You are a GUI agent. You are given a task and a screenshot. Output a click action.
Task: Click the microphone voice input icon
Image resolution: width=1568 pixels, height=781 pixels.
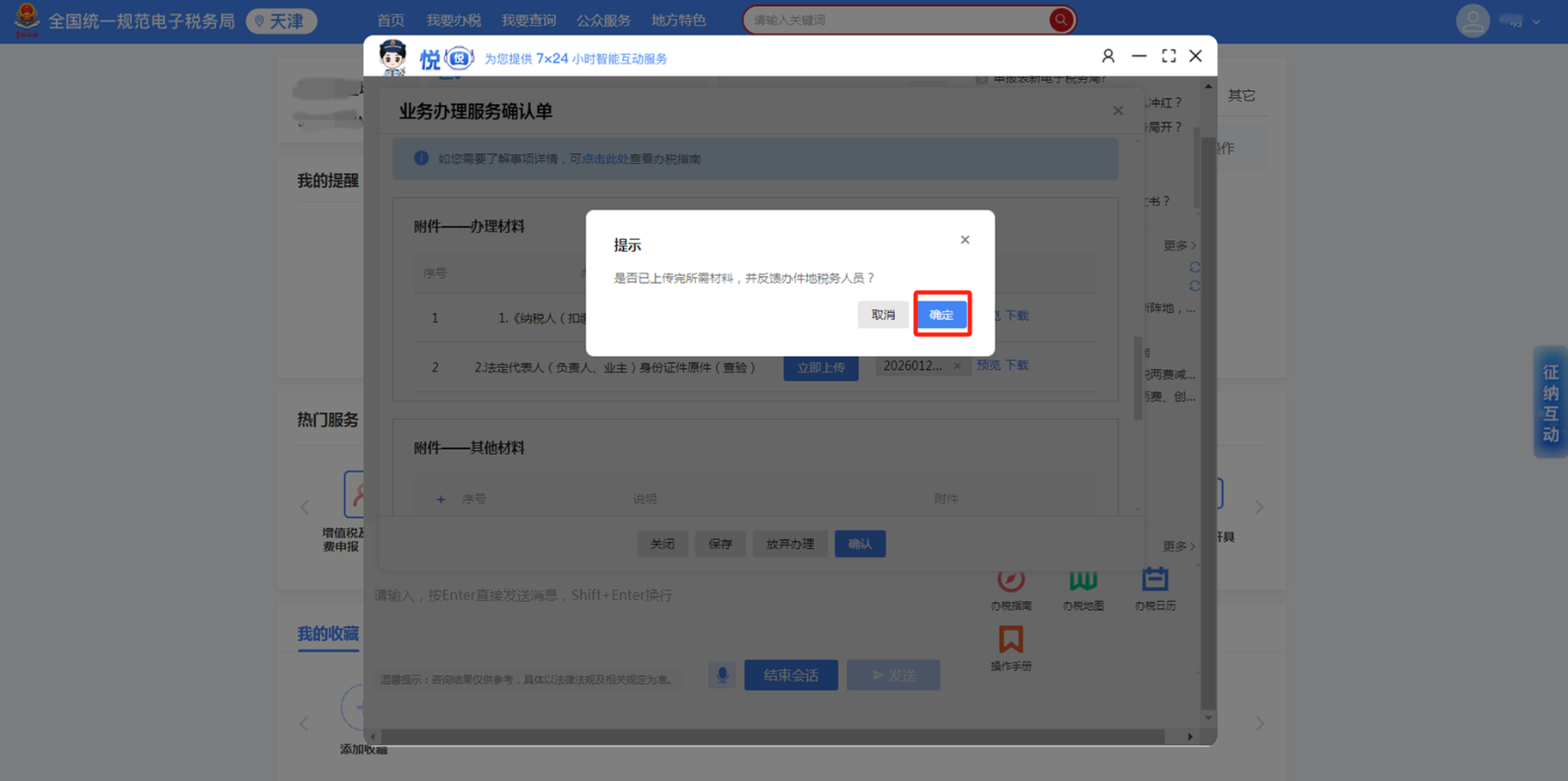tap(722, 675)
